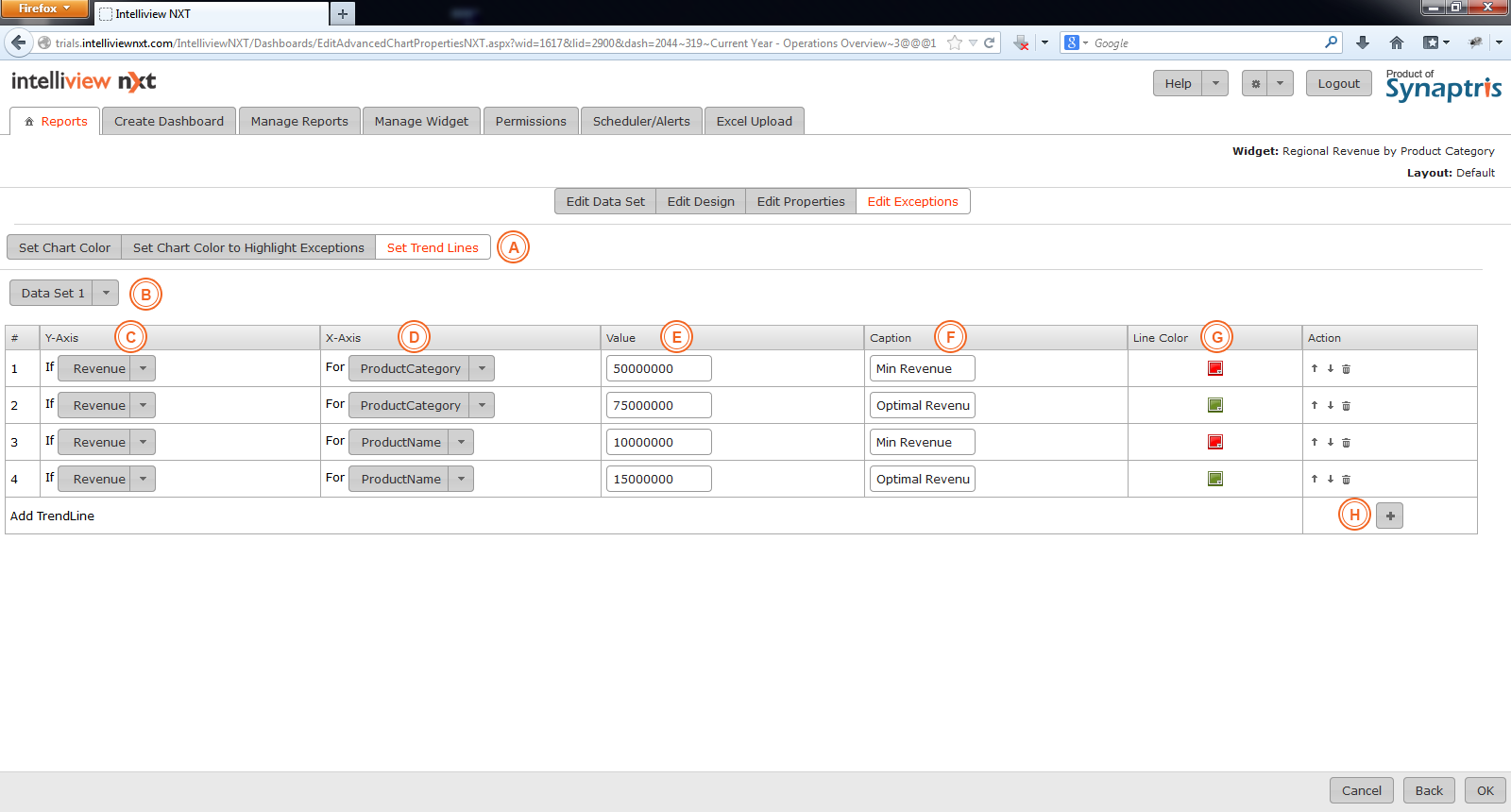Click the Value field containing 75000000
Screen dimensions: 1511x812
(x=658, y=405)
